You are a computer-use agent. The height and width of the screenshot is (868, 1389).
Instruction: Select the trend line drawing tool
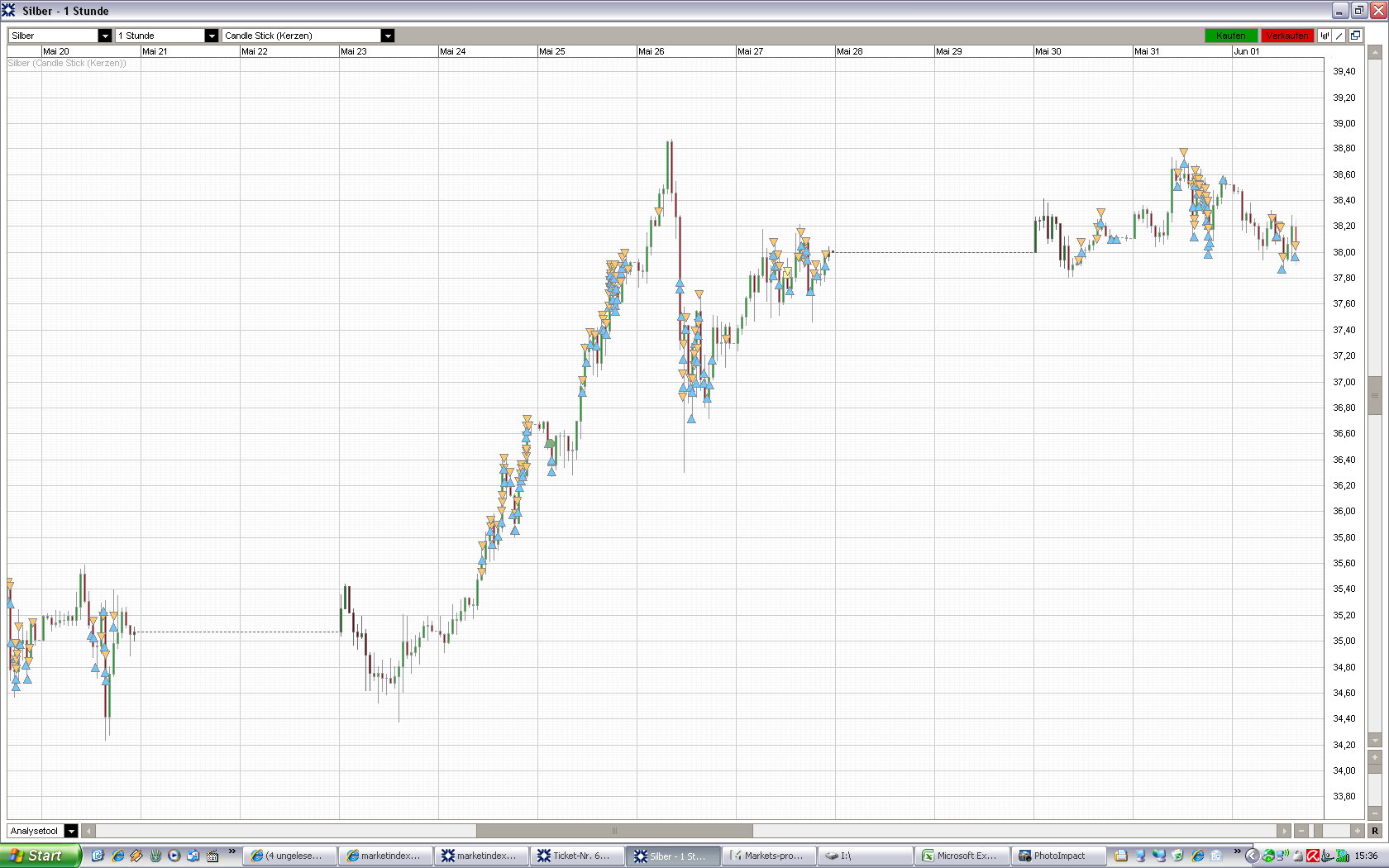coord(1339,36)
